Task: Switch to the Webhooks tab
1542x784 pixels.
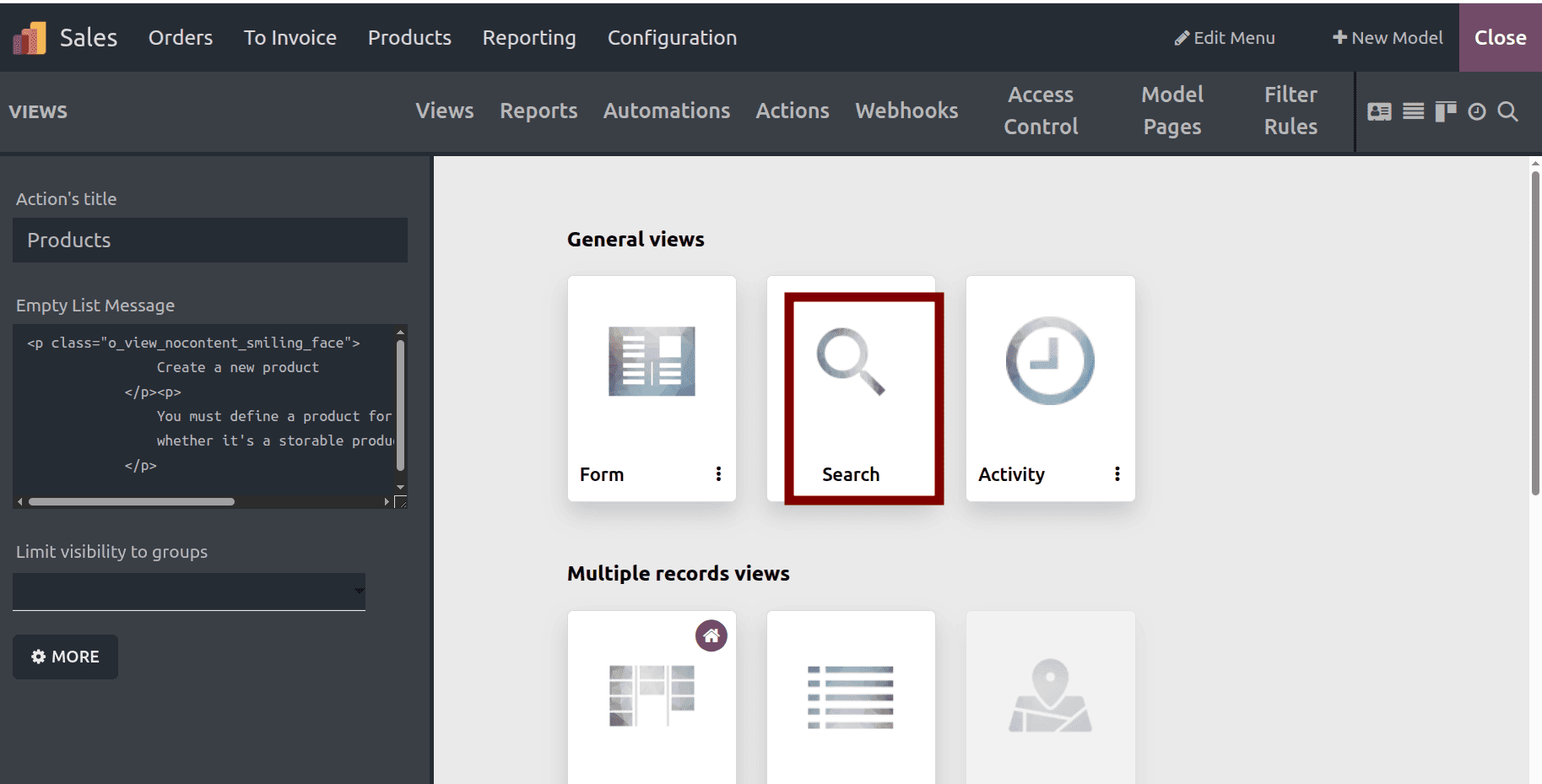Action: pos(906,111)
